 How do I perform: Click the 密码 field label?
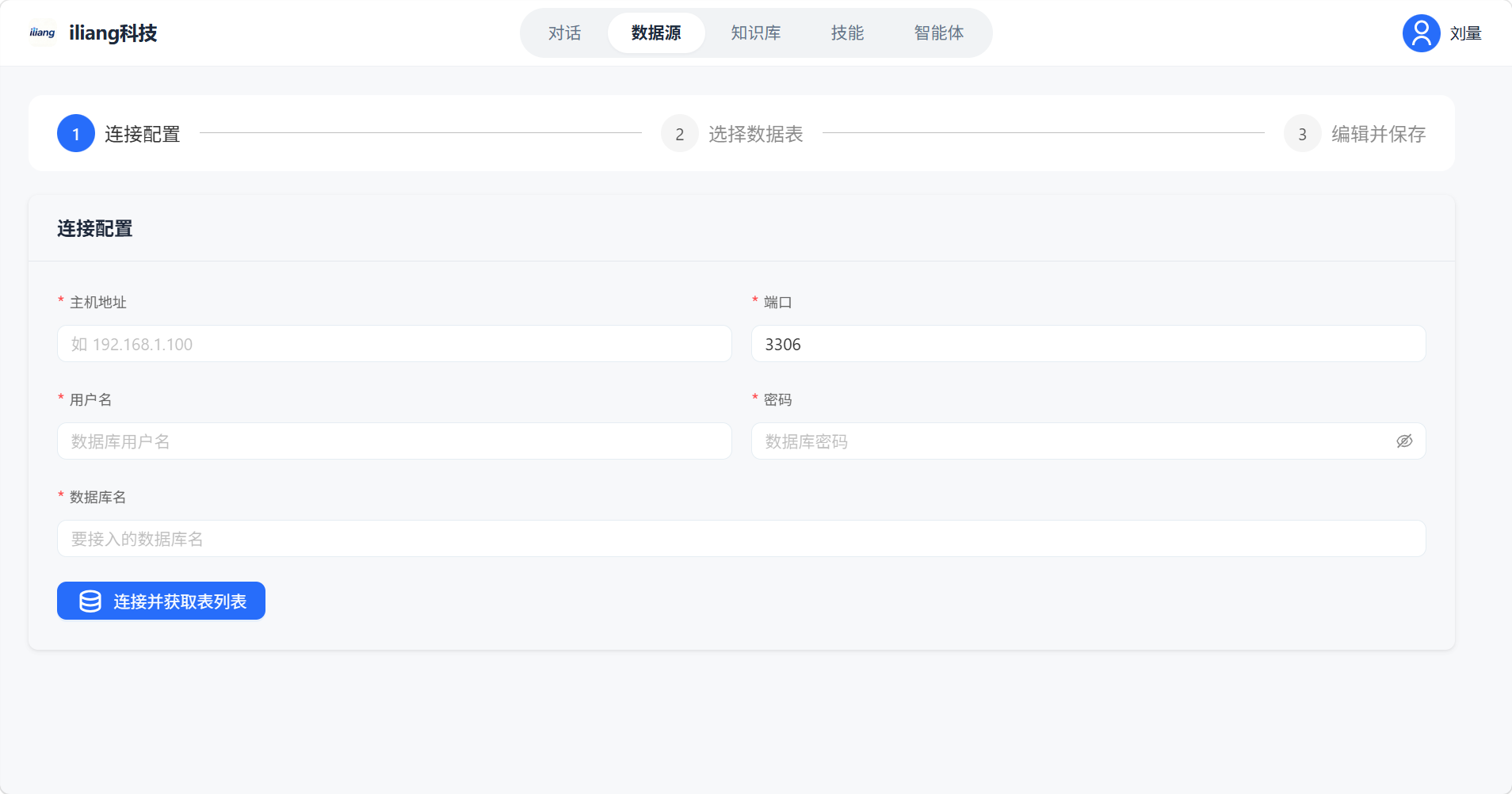777,399
